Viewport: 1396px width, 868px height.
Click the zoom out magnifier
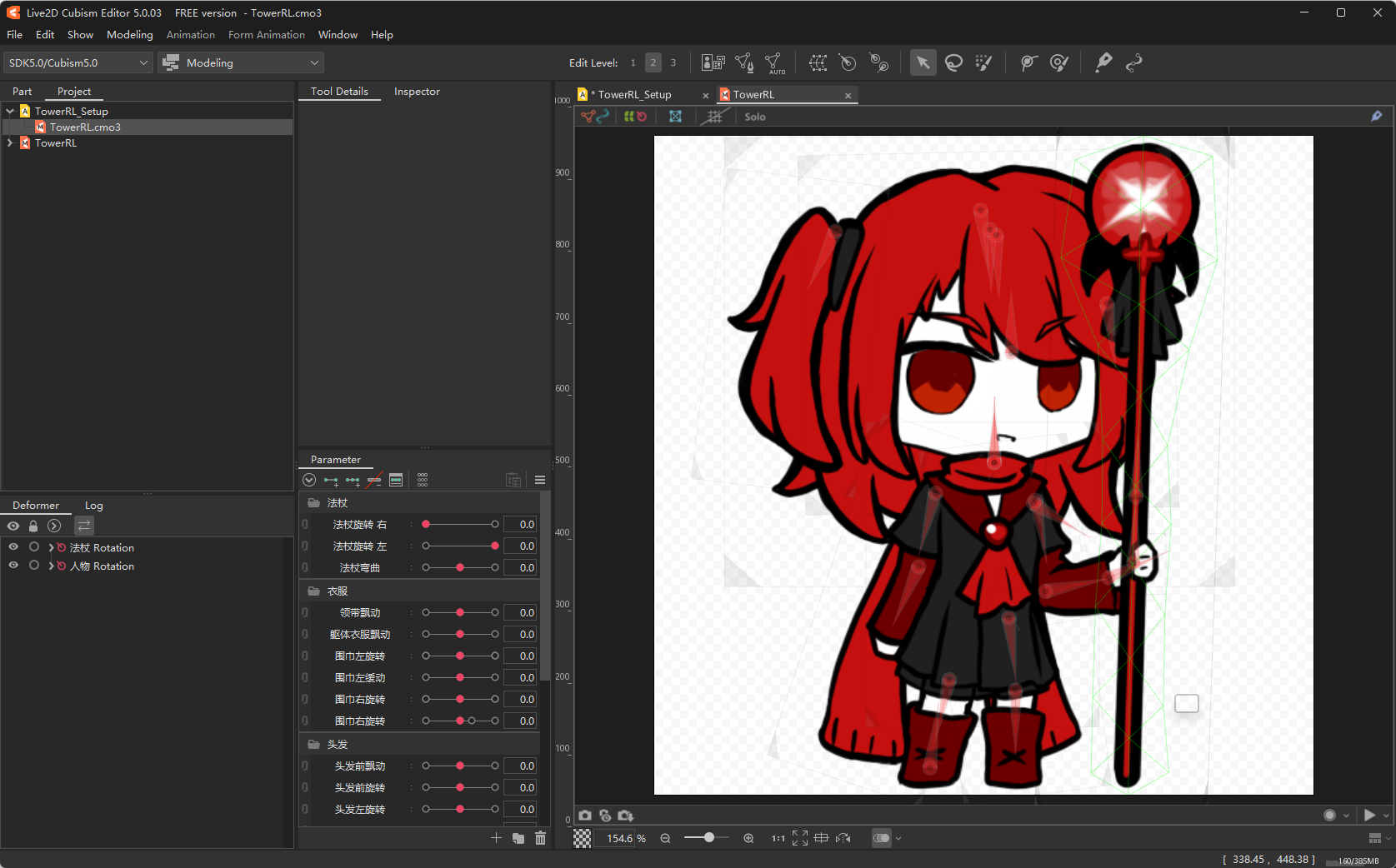click(x=665, y=838)
